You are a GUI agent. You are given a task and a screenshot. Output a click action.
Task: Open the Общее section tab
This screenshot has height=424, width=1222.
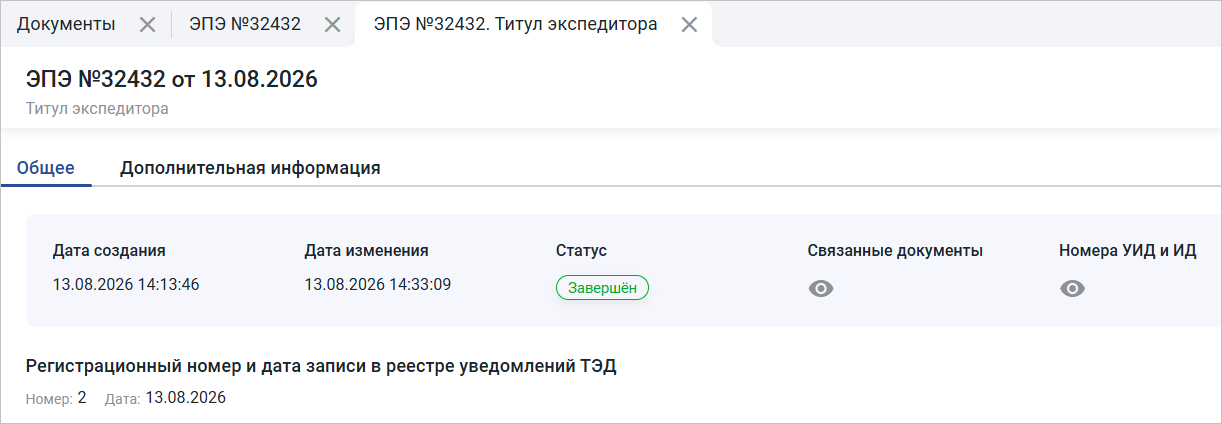(46, 168)
